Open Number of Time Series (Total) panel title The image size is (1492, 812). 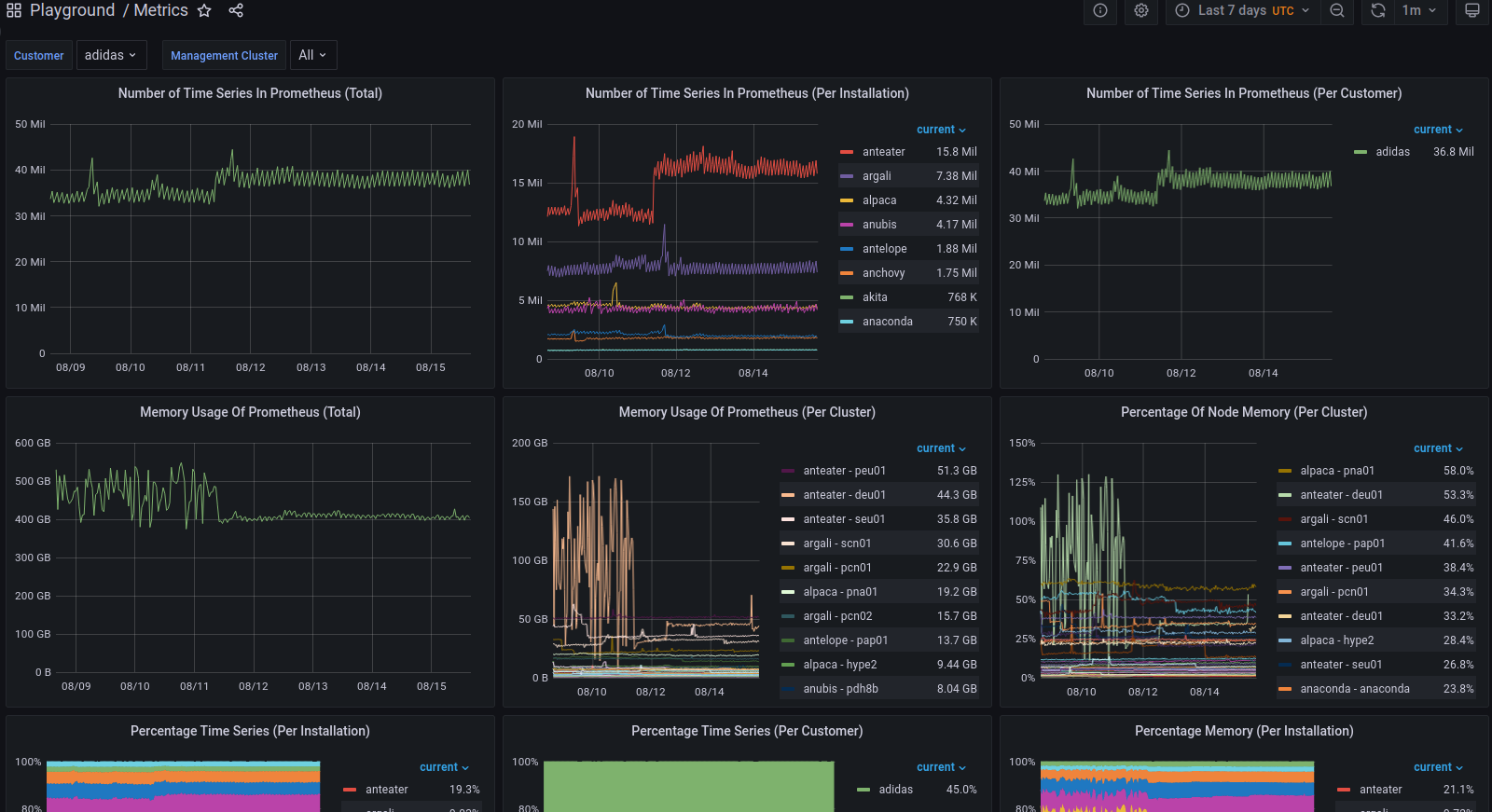click(250, 93)
